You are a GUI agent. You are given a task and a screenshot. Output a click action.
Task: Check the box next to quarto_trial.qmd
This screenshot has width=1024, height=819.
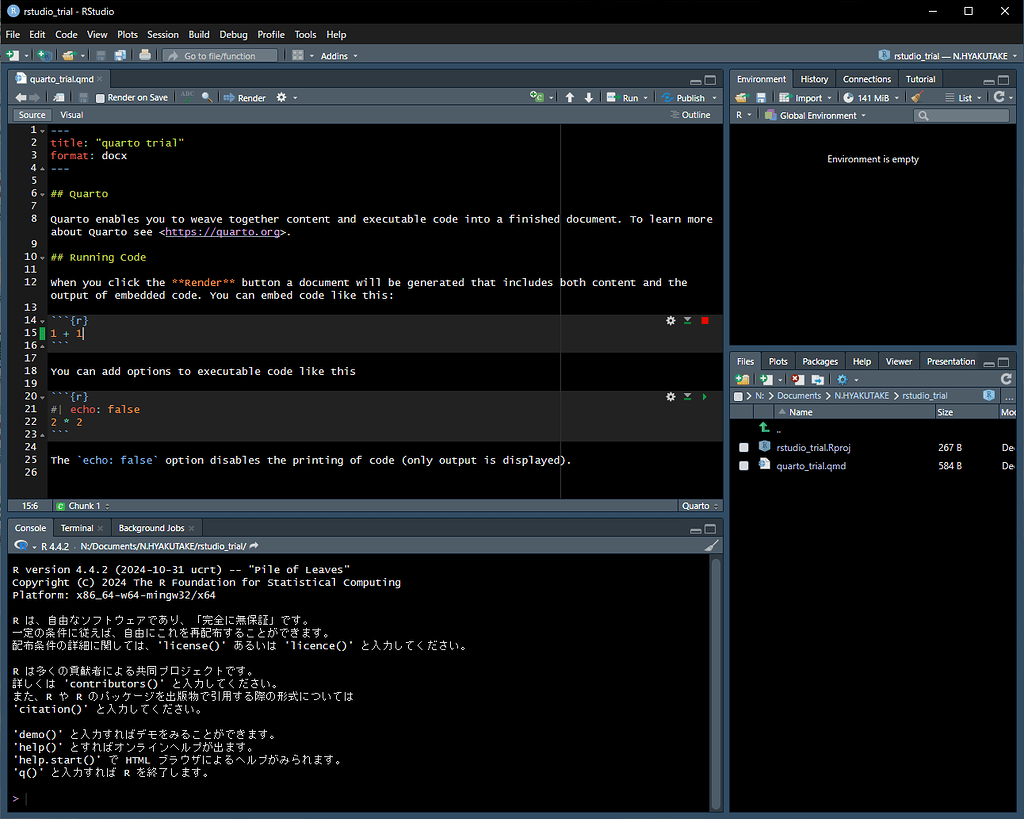tap(743, 466)
